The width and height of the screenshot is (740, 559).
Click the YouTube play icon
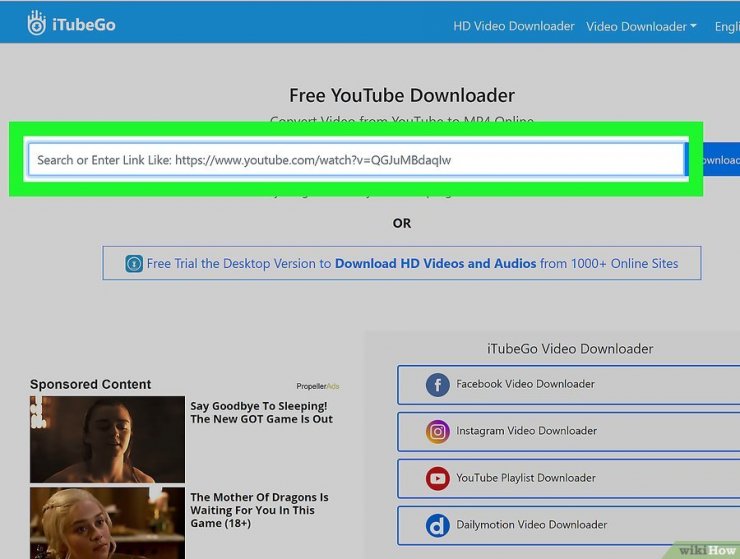[437, 478]
